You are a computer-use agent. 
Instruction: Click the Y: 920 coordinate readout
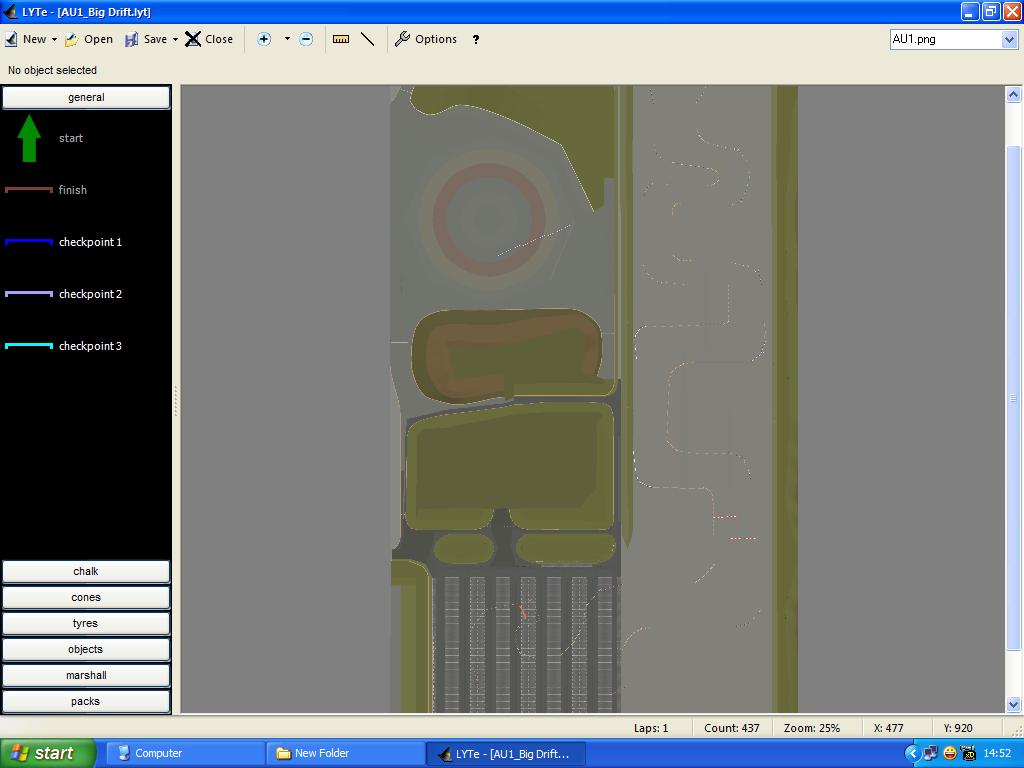[x=958, y=728]
